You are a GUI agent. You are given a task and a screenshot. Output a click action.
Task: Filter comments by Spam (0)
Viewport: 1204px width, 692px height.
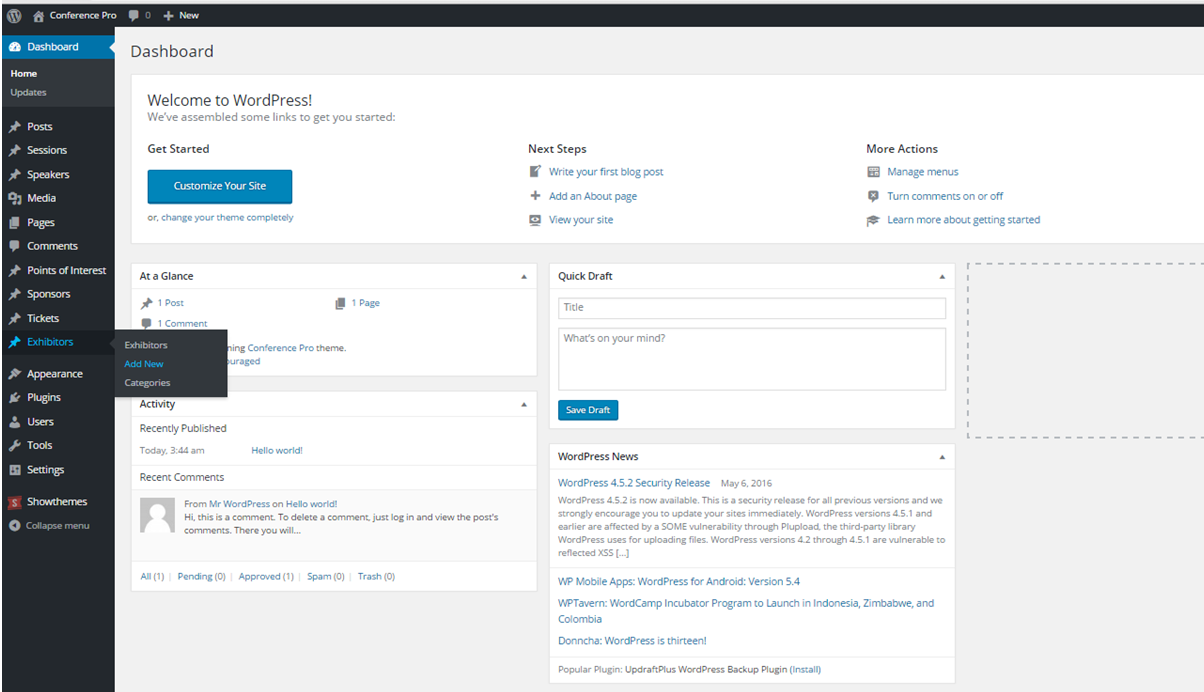[x=326, y=577]
